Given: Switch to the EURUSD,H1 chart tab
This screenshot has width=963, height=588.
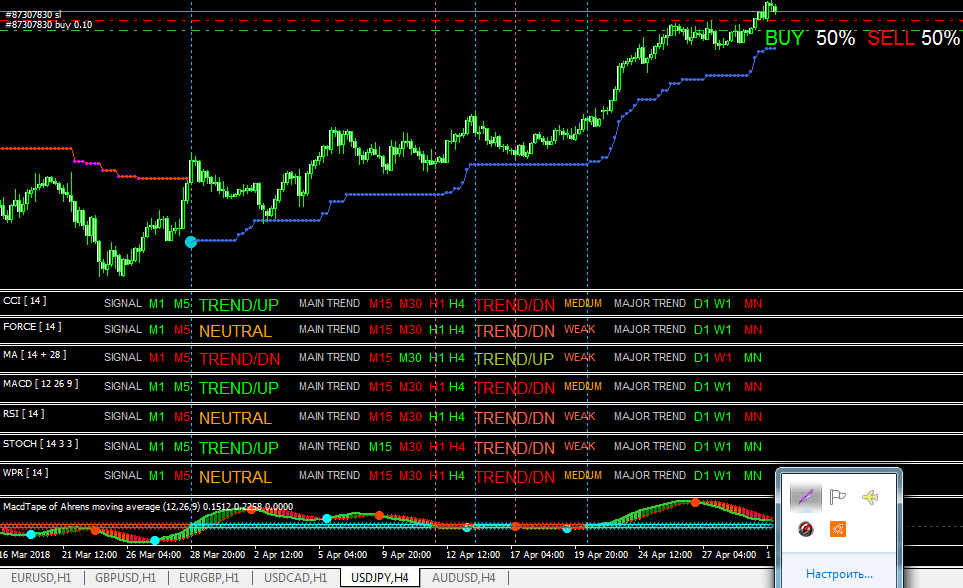Looking at the screenshot, I should pos(41,578).
